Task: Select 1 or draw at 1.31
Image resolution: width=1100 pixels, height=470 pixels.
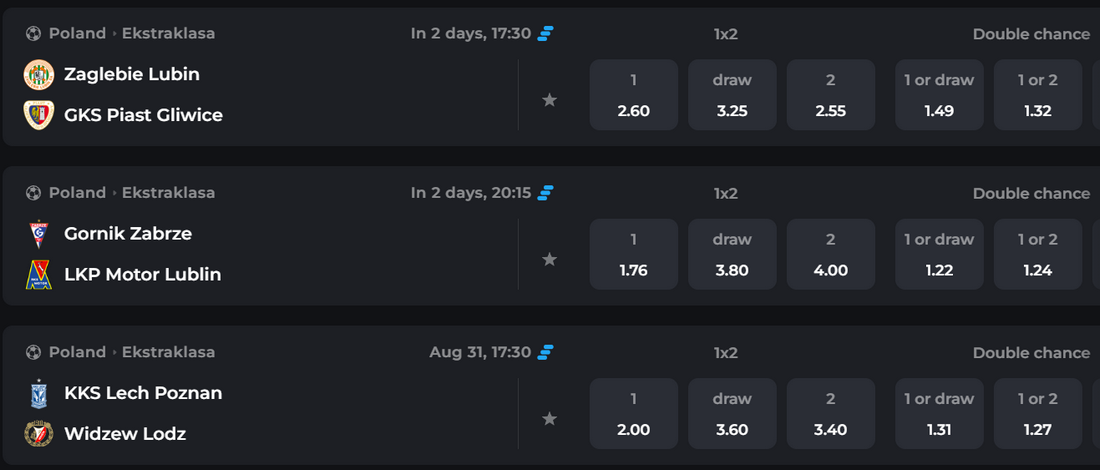Action: [x=939, y=413]
